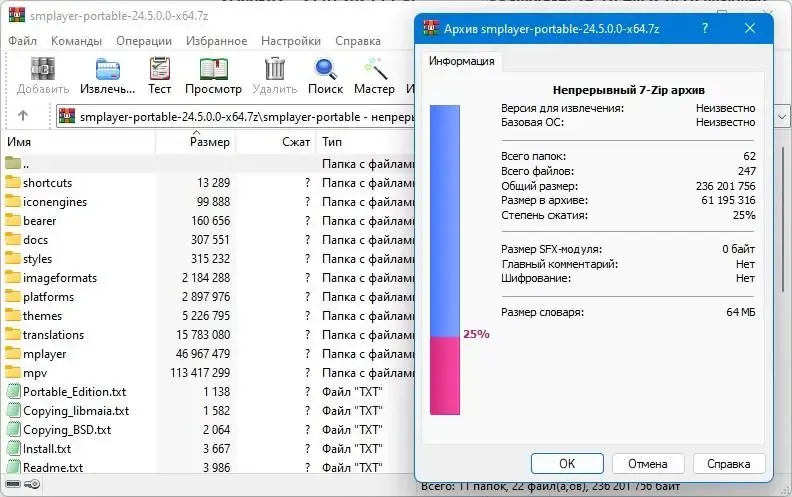Screen dimensions: 792x497
Task: Click the Размер в архиве value 61 195 316
Action: click(728, 200)
